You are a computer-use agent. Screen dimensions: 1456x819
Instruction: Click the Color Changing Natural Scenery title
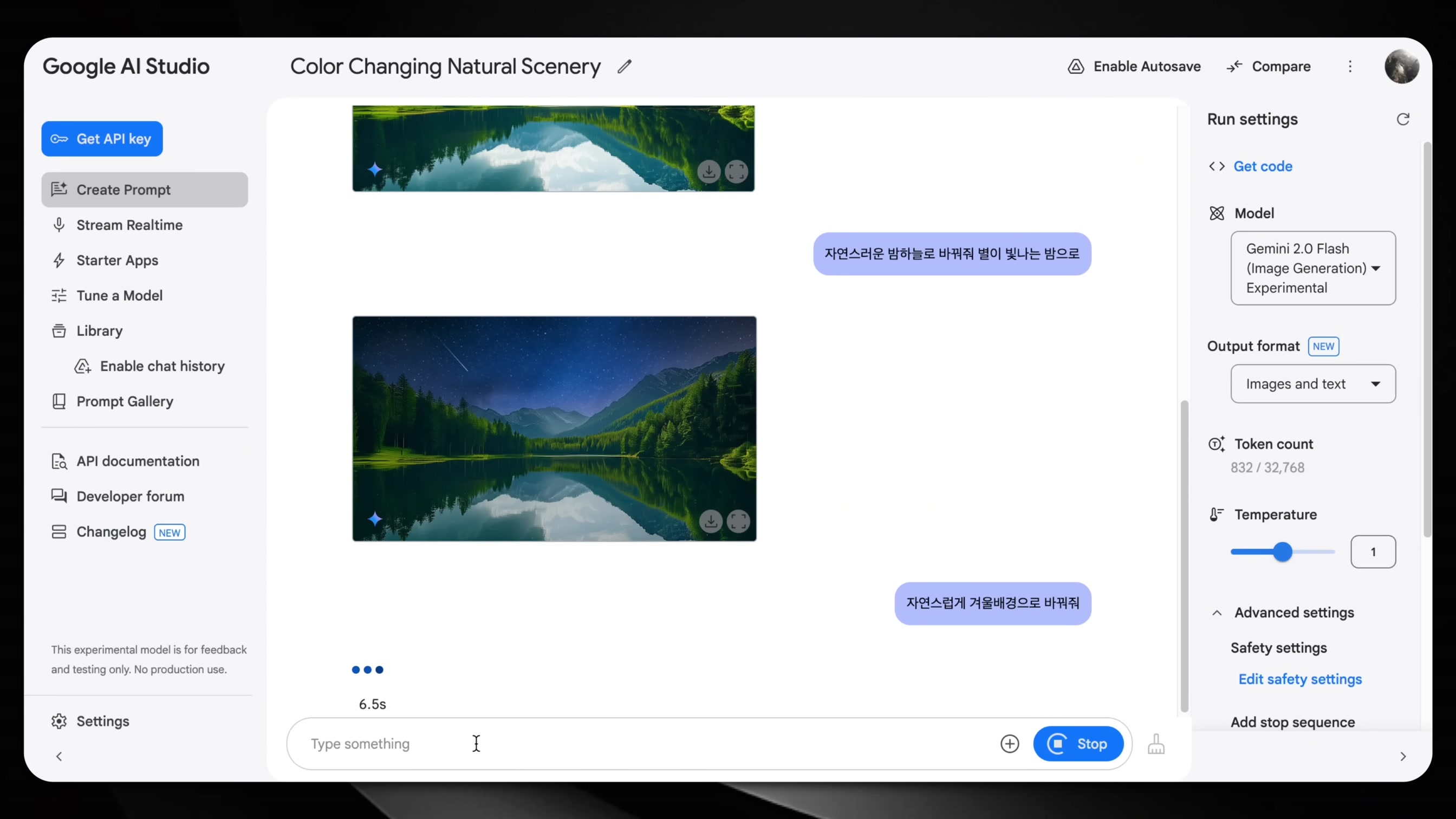[445, 67]
